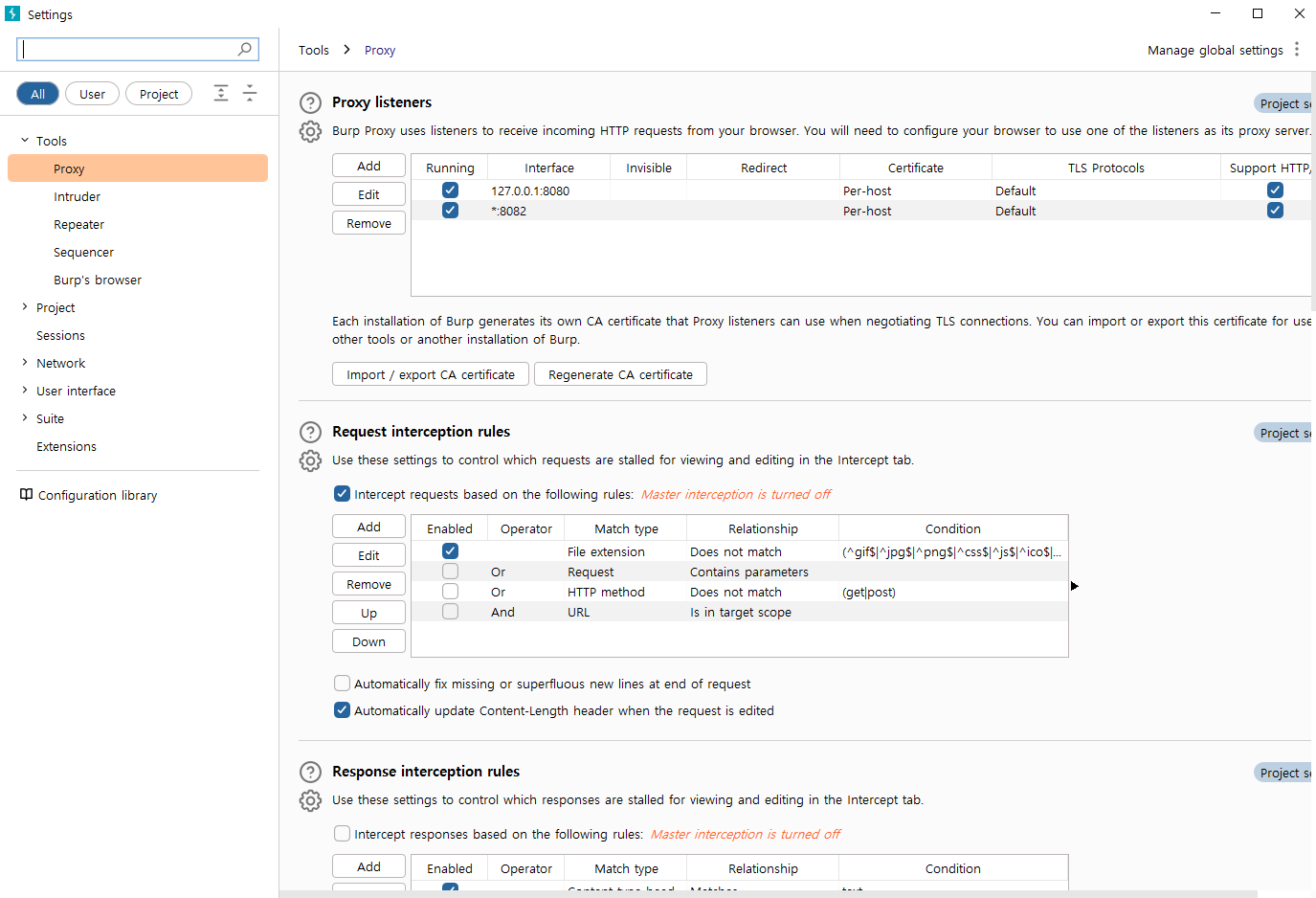
Task: Enable Intercept responses based on following rules
Action: point(342,834)
